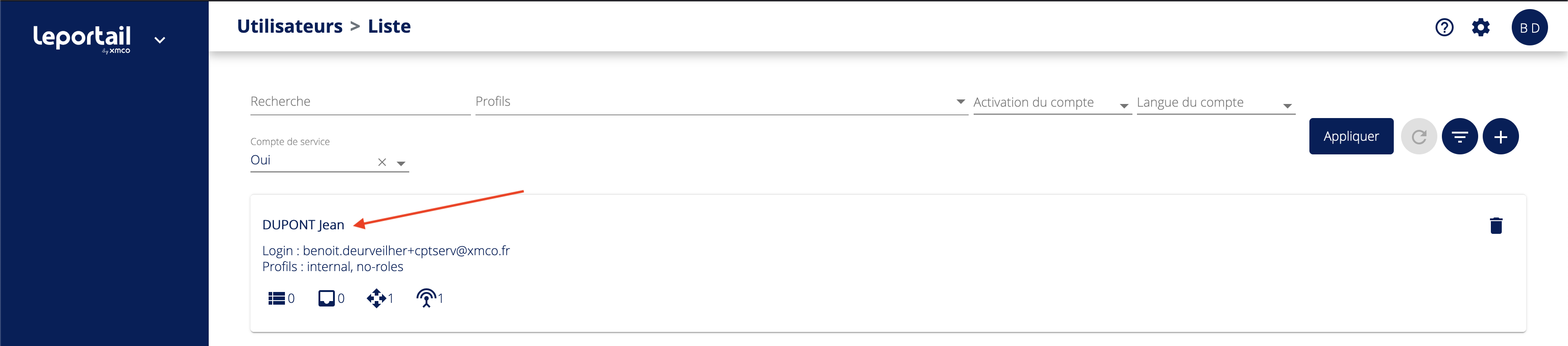
Task: Open settings via the gear icon
Action: (x=1480, y=27)
